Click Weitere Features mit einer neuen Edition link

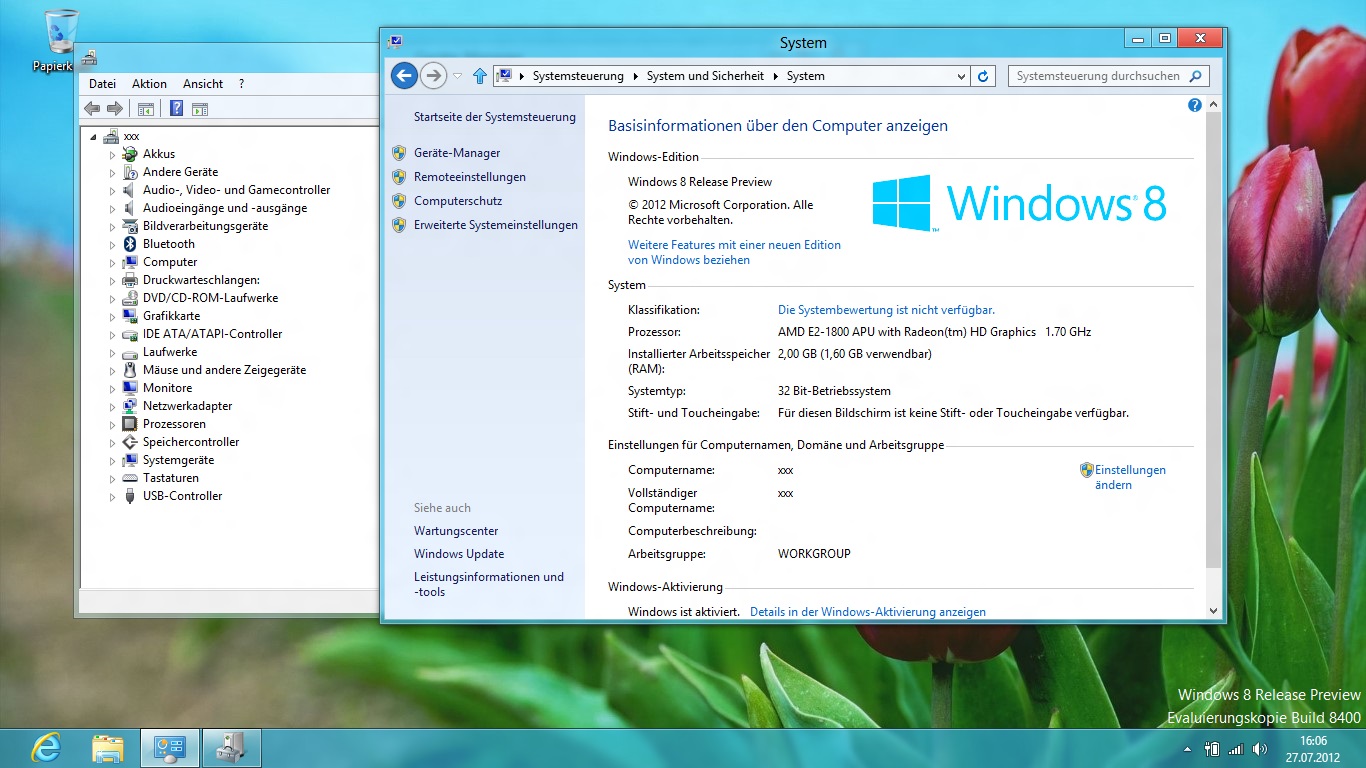[734, 252]
